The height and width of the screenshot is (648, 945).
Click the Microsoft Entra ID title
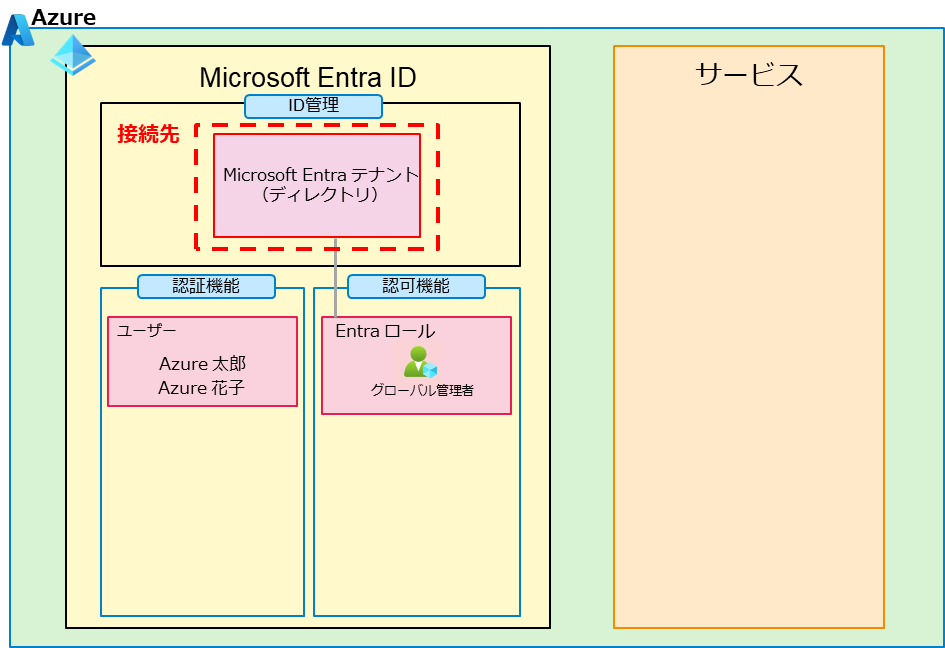point(308,77)
